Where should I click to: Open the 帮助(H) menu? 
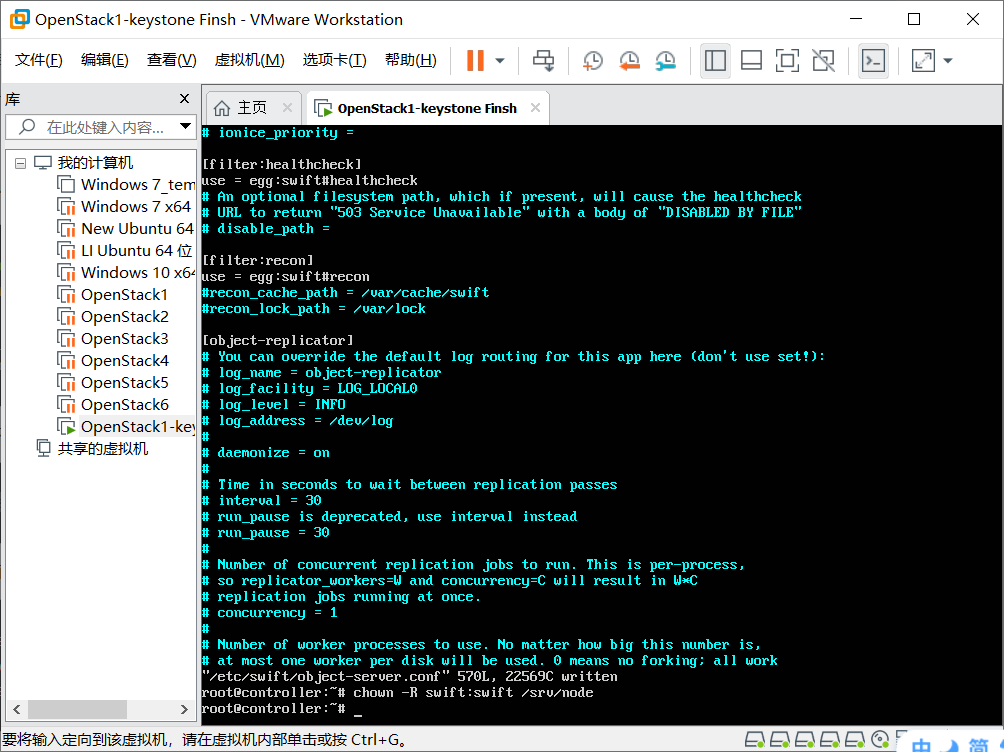click(x=410, y=60)
